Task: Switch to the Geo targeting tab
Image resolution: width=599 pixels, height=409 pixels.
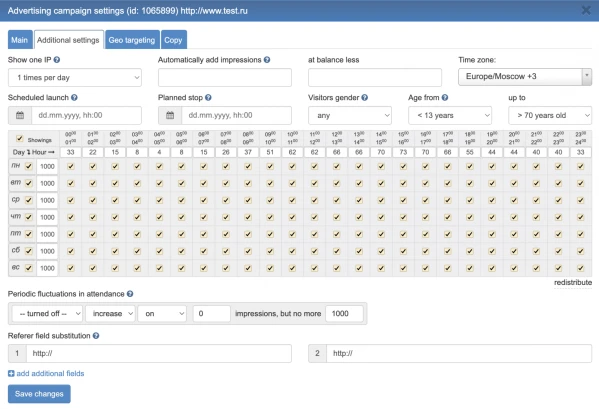Action: click(x=132, y=40)
